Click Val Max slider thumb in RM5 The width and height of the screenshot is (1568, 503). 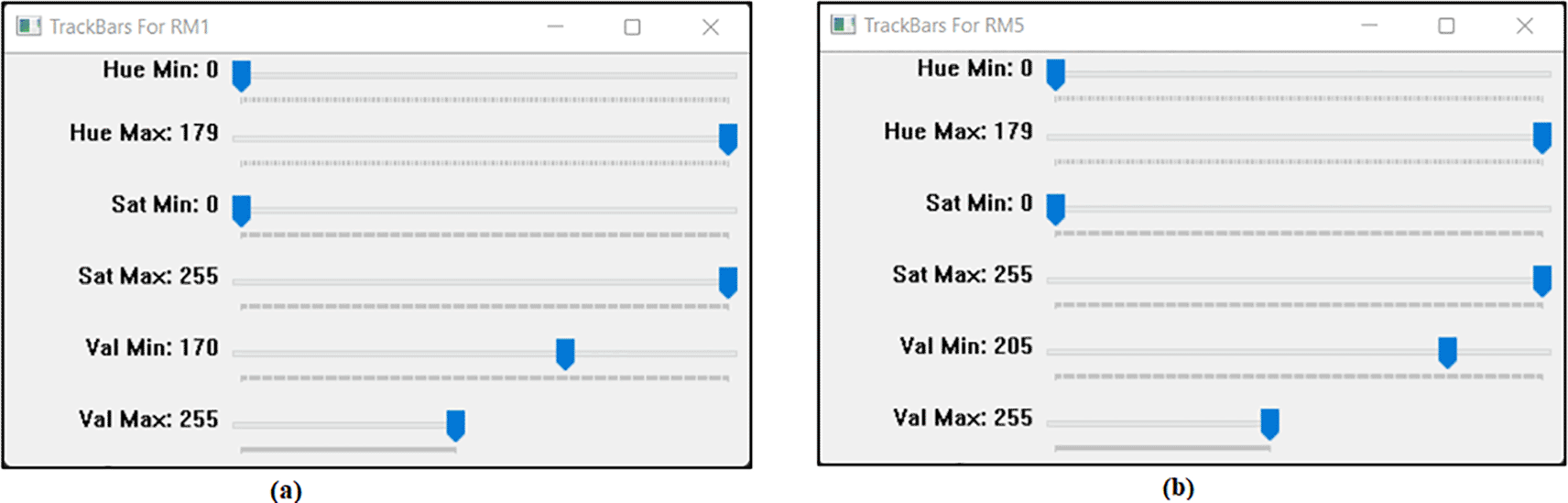pos(1269,423)
